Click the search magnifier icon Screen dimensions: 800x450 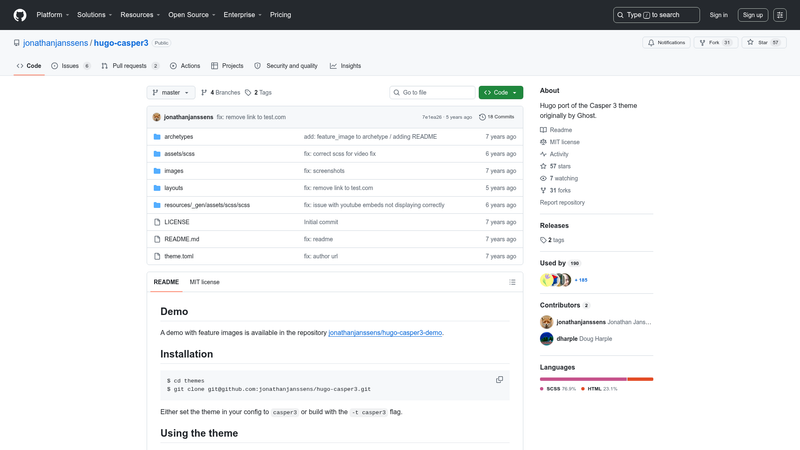[x=620, y=15]
